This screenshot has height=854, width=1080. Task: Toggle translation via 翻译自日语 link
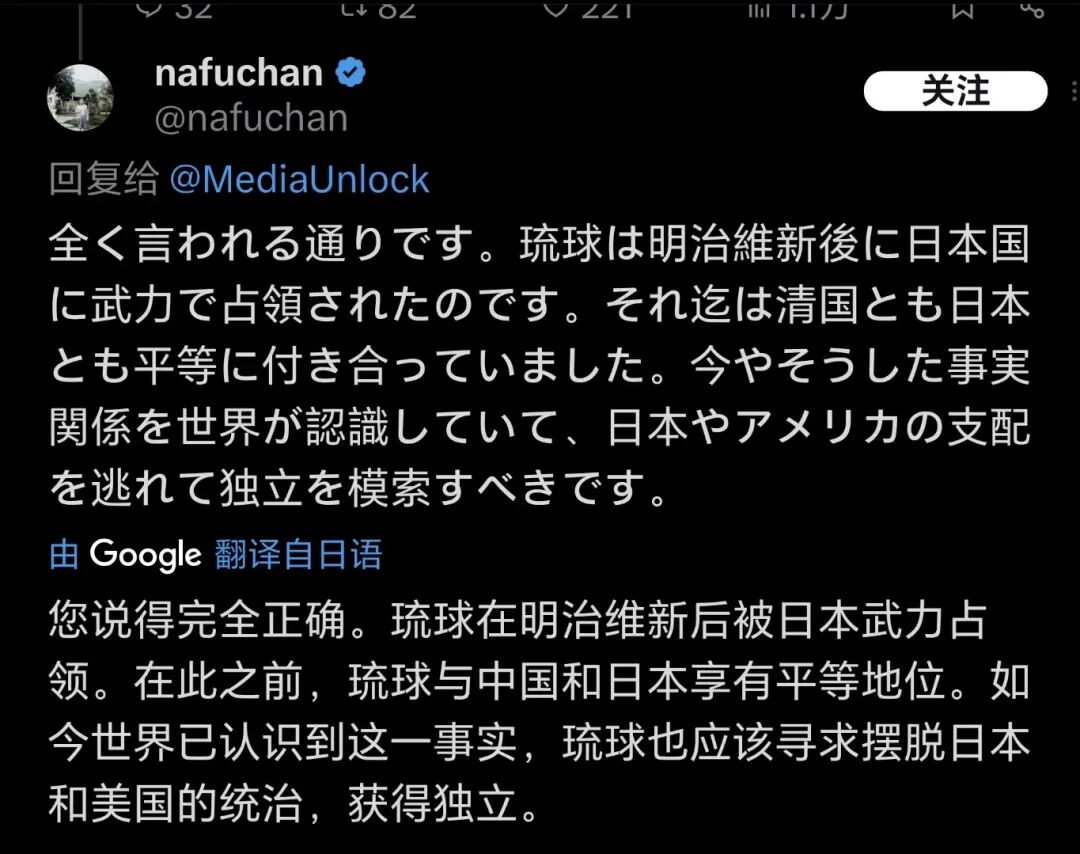pyautogui.click(x=298, y=554)
